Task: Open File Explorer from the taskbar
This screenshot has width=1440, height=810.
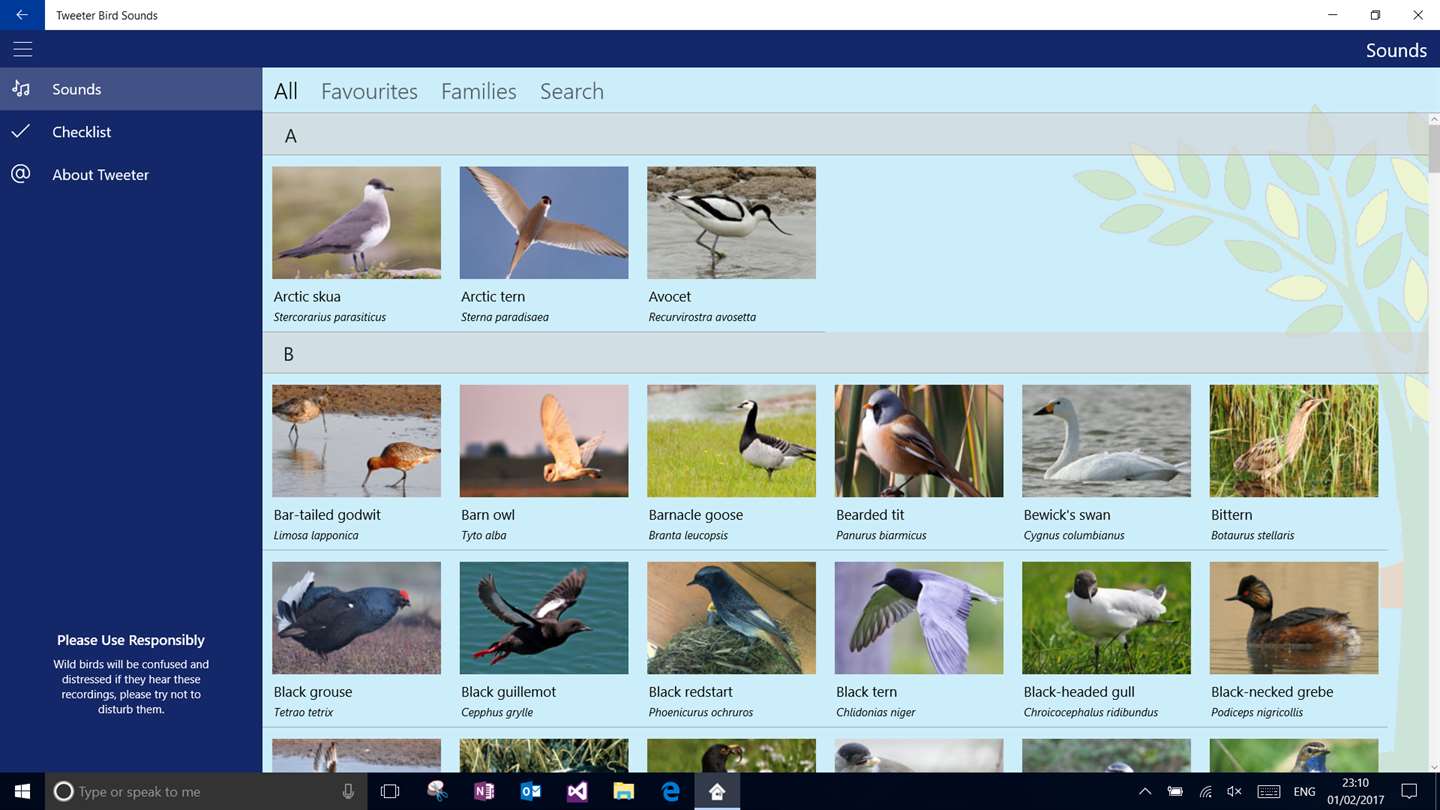Action: point(624,791)
